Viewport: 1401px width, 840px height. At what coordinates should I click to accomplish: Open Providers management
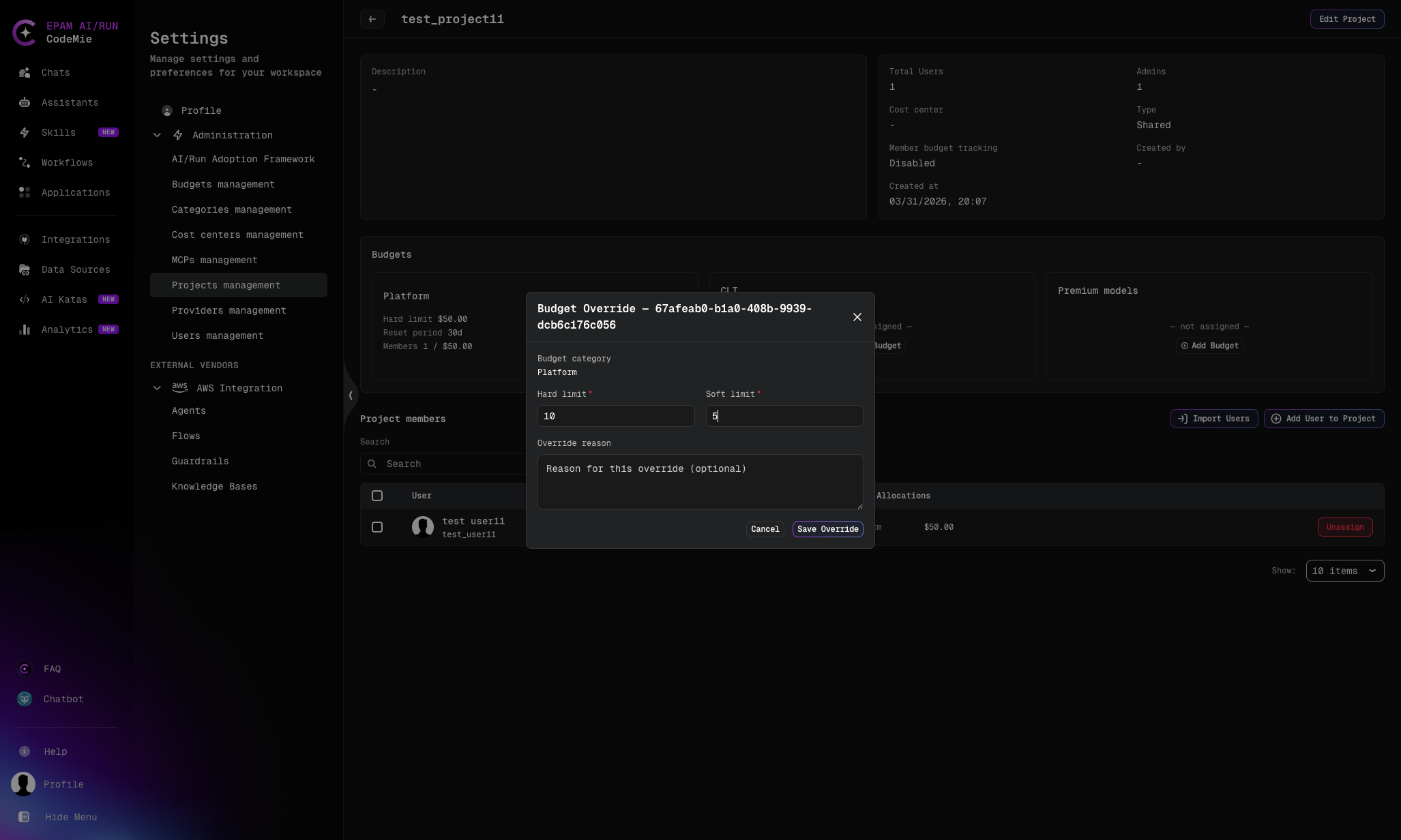[x=228, y=310]
